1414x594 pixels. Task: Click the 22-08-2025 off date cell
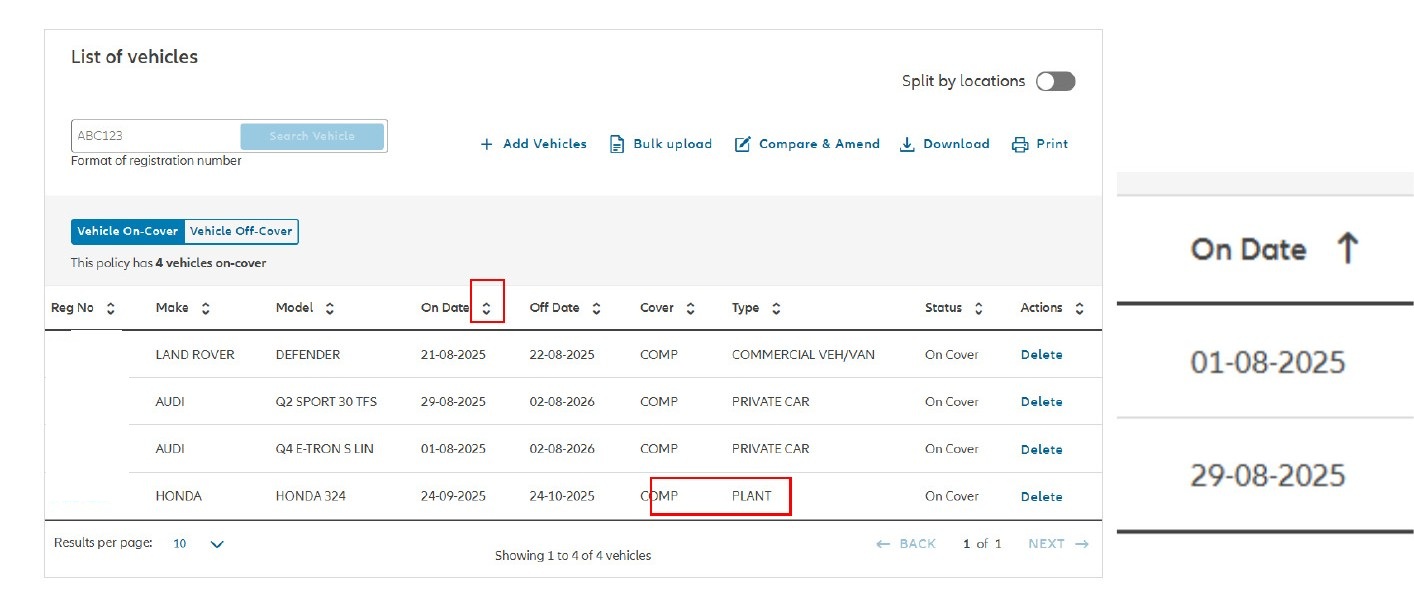pyautogui.click(x=562, y=355)
